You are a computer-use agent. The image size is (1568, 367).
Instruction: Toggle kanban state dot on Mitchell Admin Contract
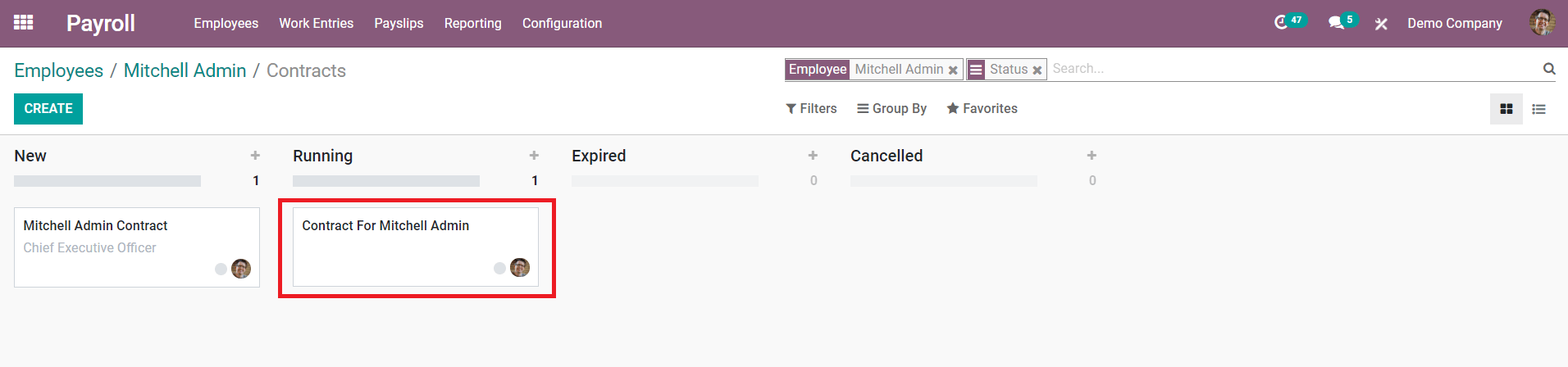[x=221, y=269]
